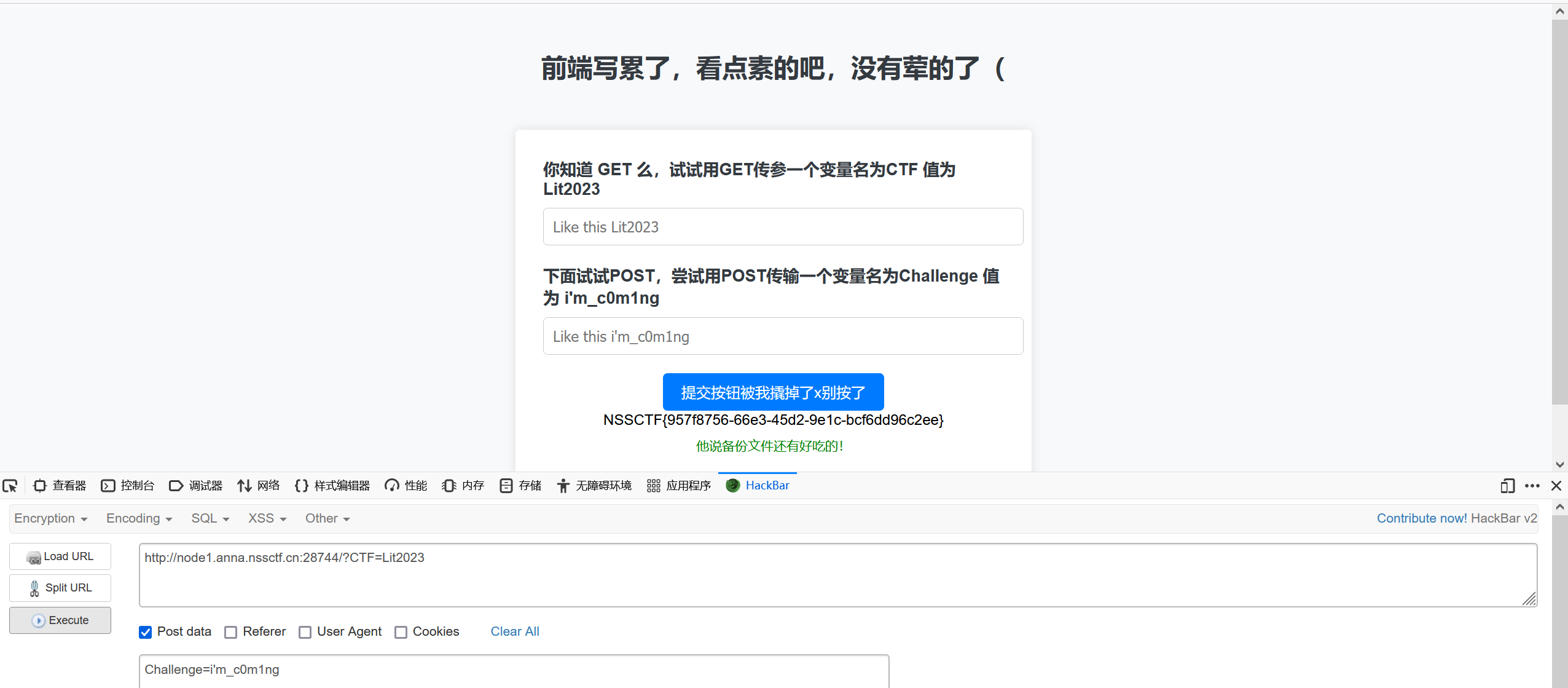This screenshot has width=1568, height=688.
Task: Open devtools more options (three dots)
Action: click(1532, 486)
